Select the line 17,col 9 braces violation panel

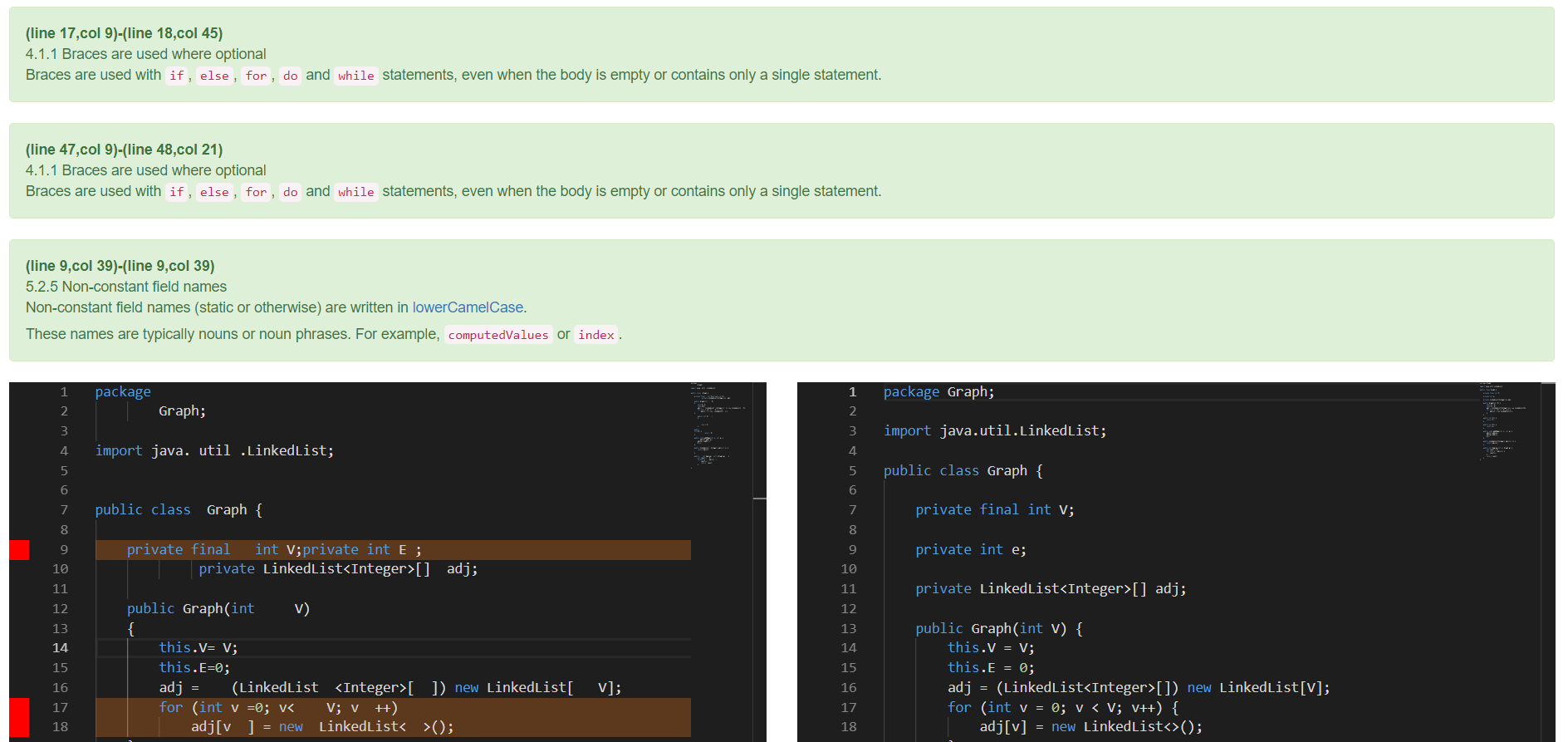pyautogui.click(x=782, y=55)
